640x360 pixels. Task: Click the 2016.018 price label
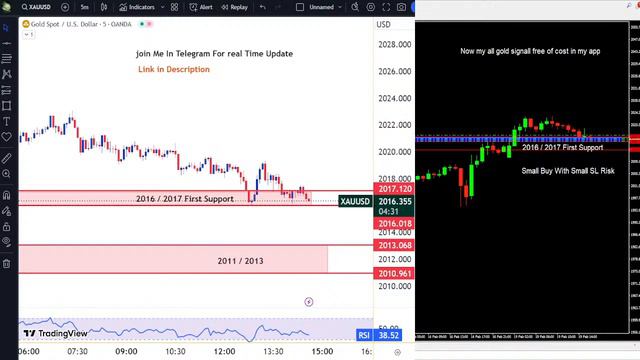394,223
